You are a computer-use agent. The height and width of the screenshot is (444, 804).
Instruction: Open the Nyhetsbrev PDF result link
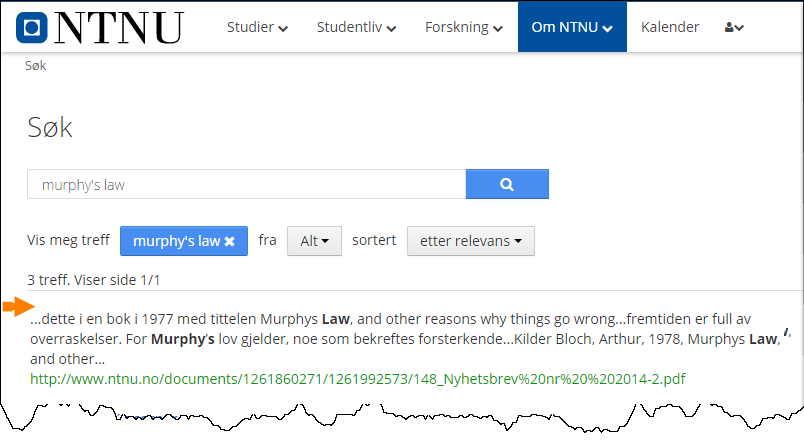357,379
